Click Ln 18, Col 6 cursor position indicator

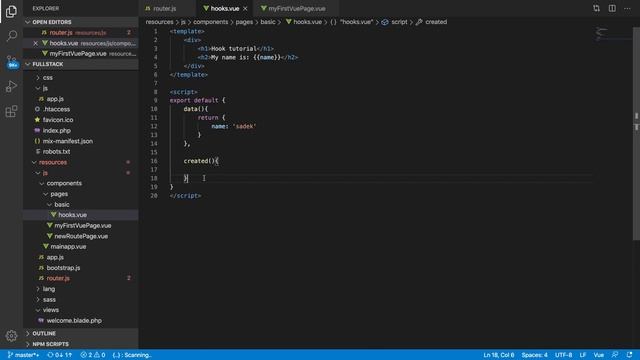pyautogui.click(x=499, y=355)
